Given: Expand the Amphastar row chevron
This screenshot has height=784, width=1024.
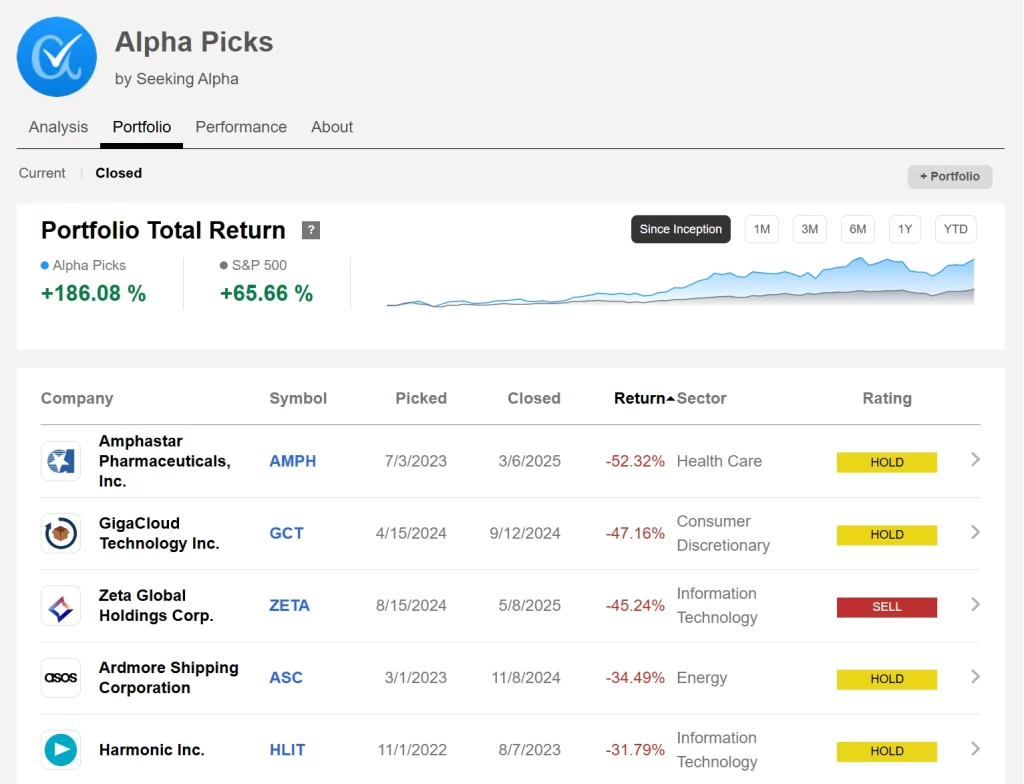Looking at the screenshot, I should [x=975, y=460].
